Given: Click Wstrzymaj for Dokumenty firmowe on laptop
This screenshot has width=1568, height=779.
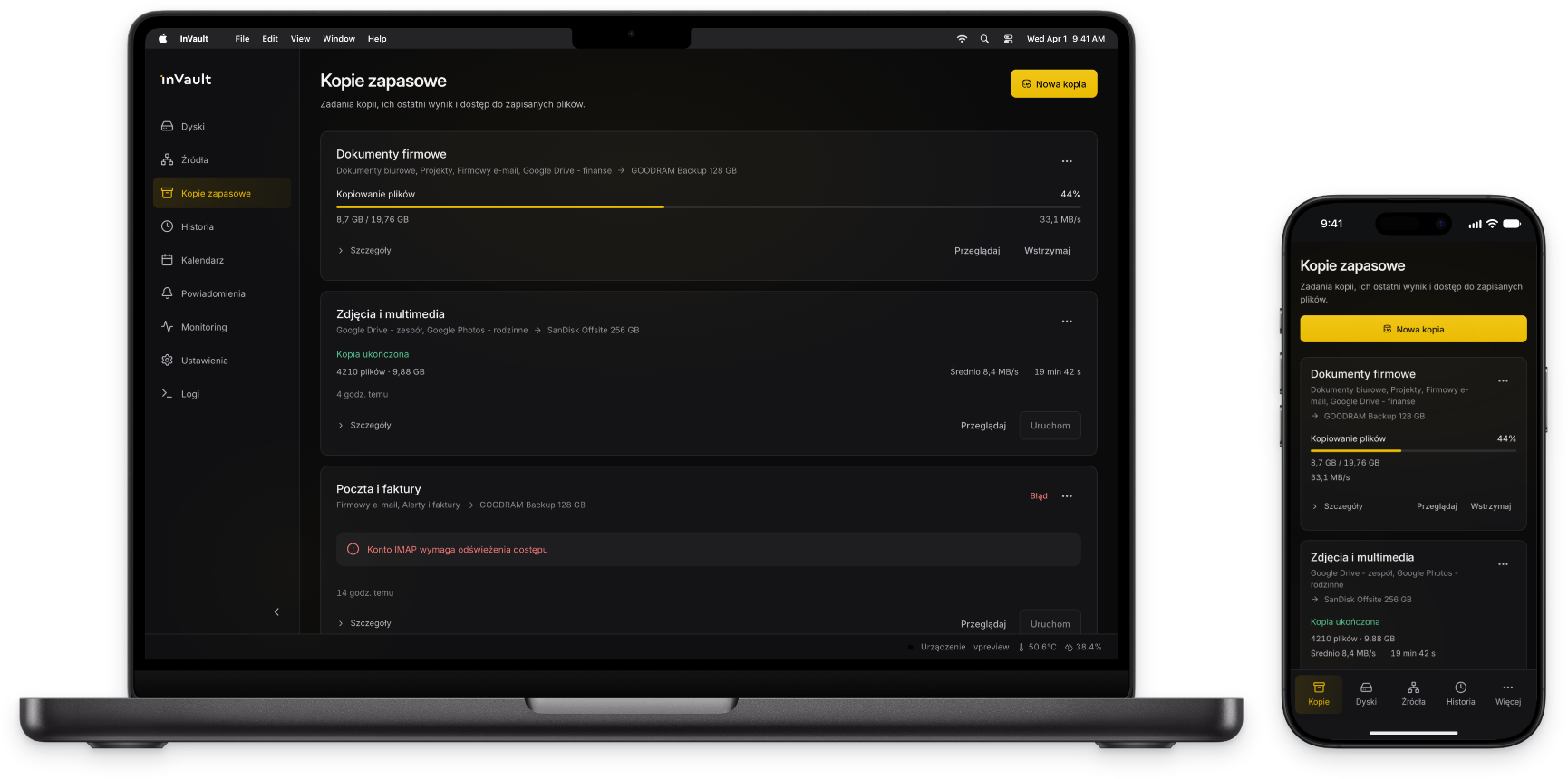Looking at the screenshot, I should coord(1047,251).
